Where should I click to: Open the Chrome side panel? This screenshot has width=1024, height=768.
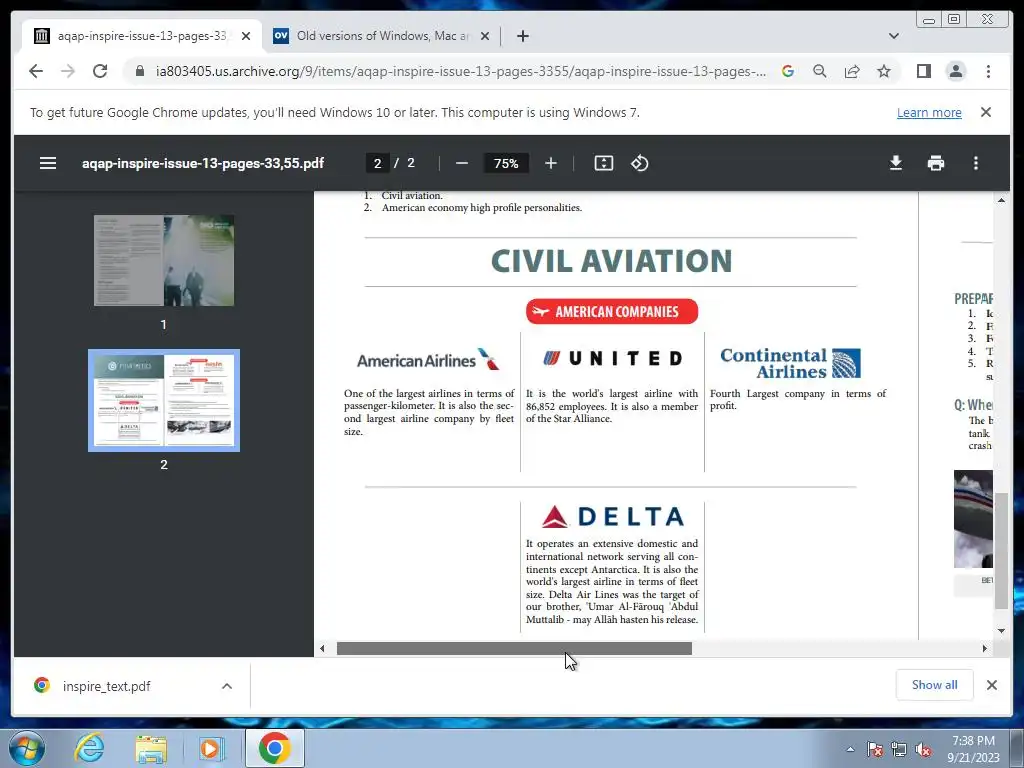tap(923, 71)
